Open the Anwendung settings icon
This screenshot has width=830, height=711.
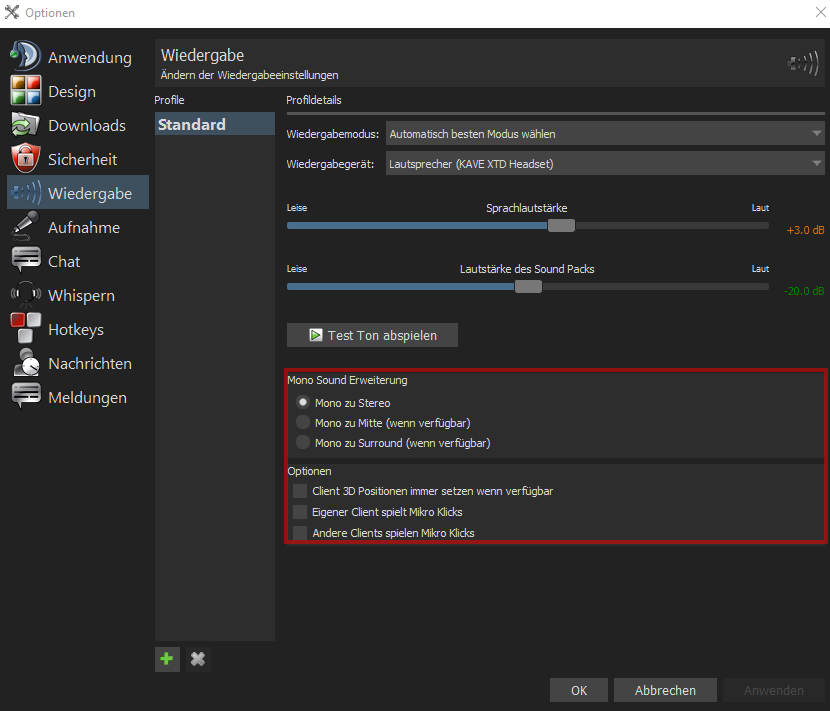(x=25, y=56)
